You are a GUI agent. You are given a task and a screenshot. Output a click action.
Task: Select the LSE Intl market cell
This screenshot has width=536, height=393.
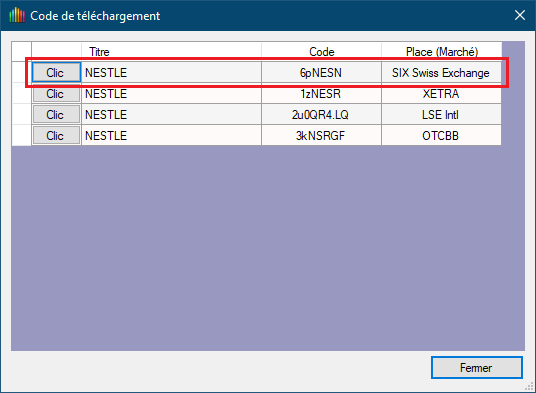(441, 114)
